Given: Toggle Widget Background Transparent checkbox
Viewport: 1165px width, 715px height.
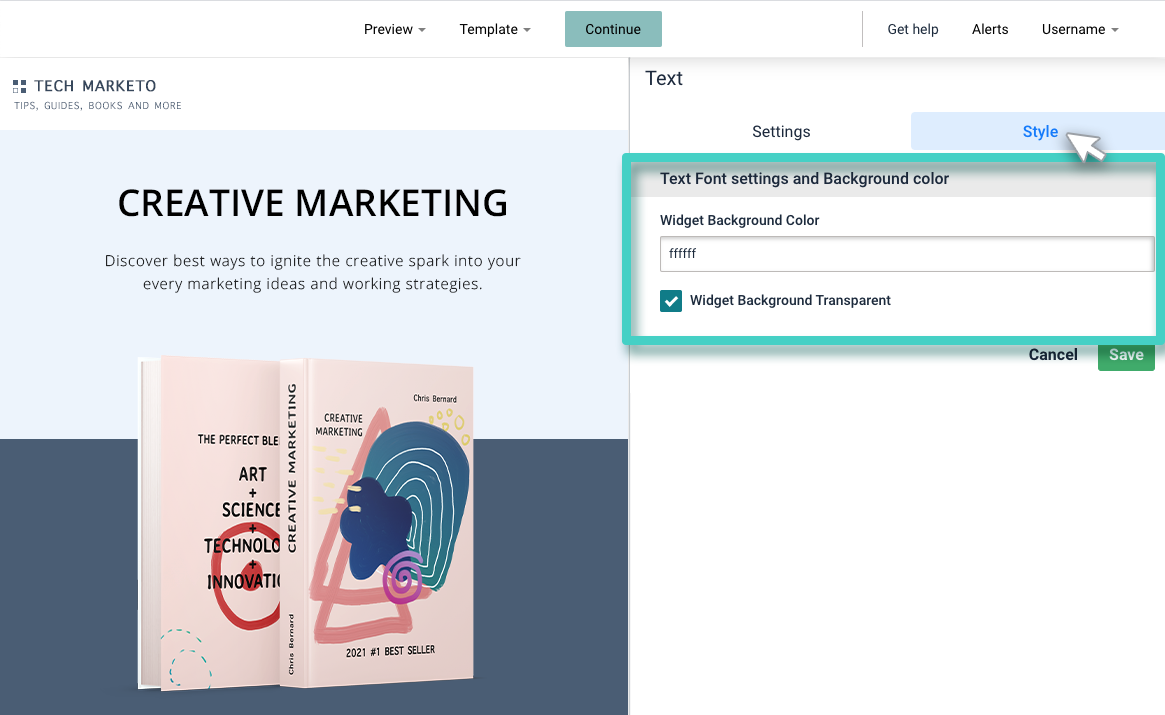Looking at the screenshot, I should 671,300.
